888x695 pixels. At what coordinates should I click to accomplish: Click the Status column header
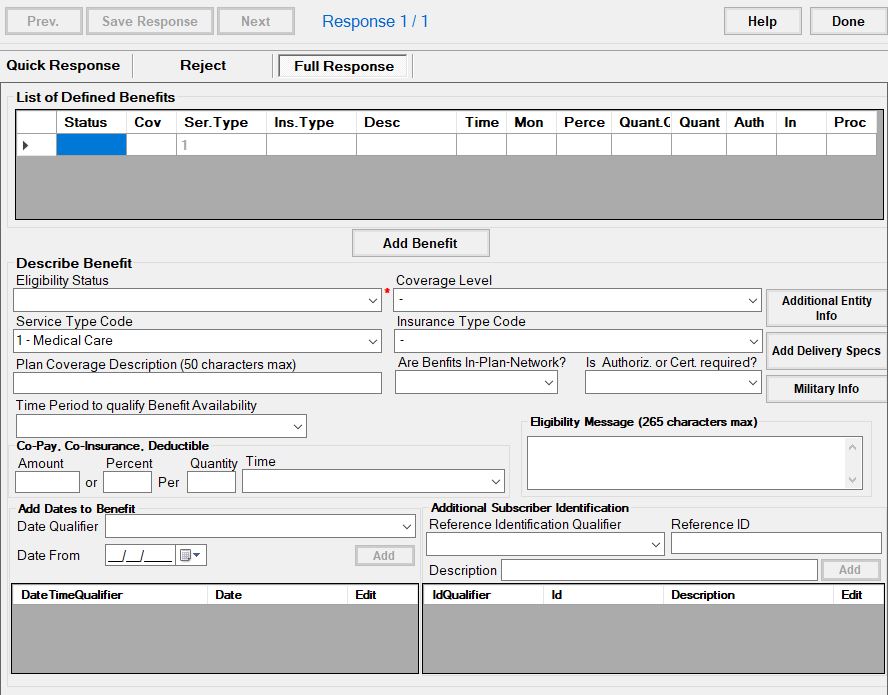[x=91, y=122]
